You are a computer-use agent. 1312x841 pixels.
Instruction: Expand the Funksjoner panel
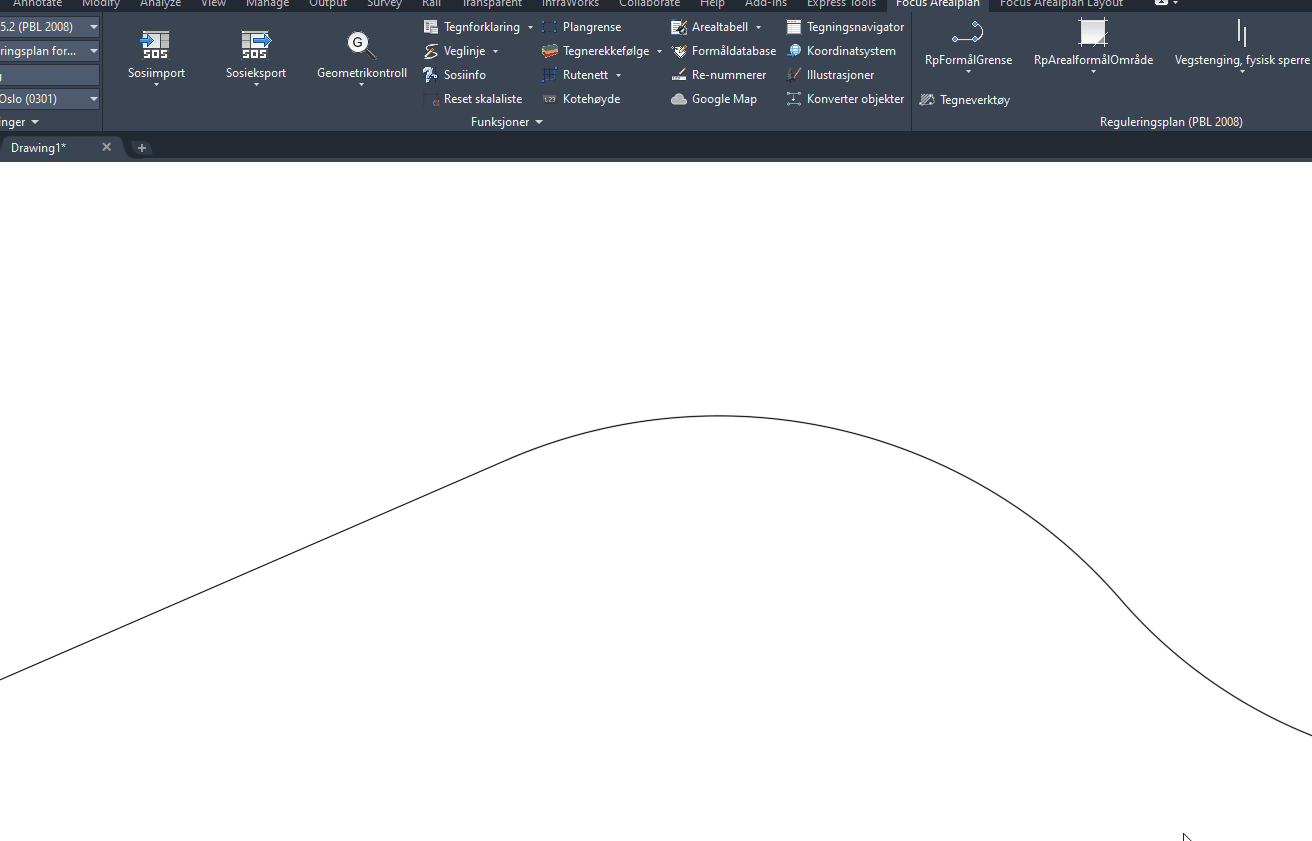tap(507, 122)
